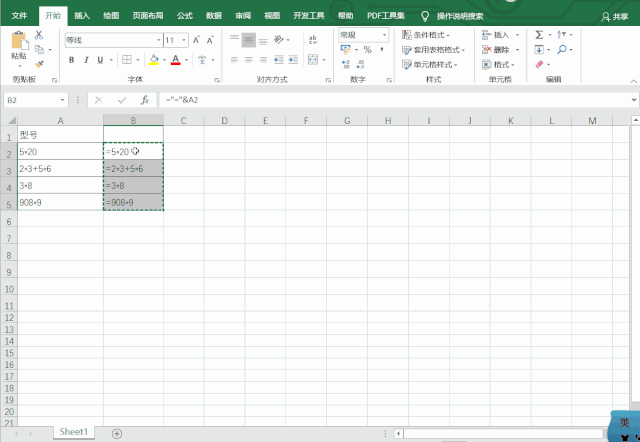Screen dimensions: 640x442
Task: Click the merge and center icon
Action: pos(313,60)
